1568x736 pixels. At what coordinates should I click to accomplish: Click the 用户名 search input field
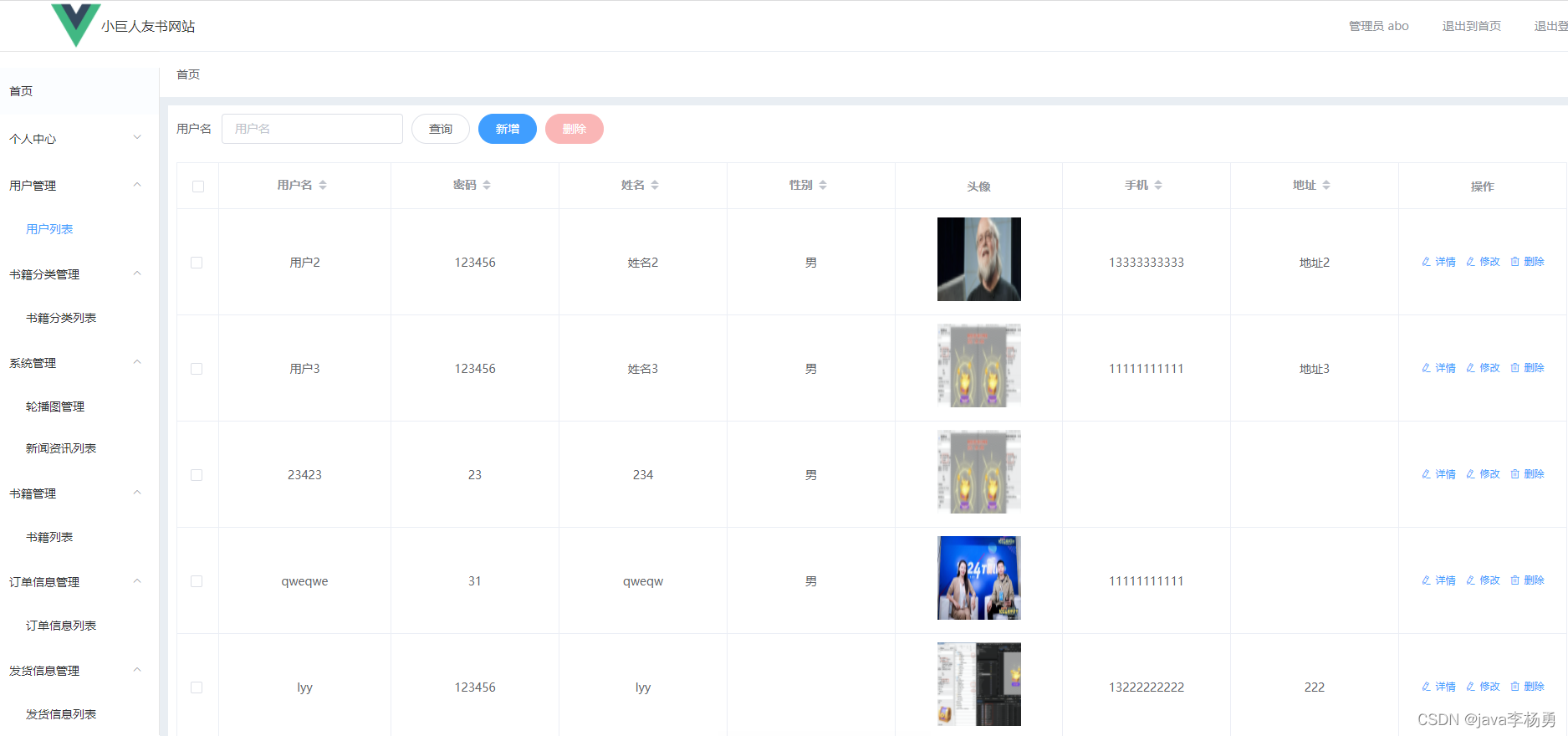tap(312, 129)
